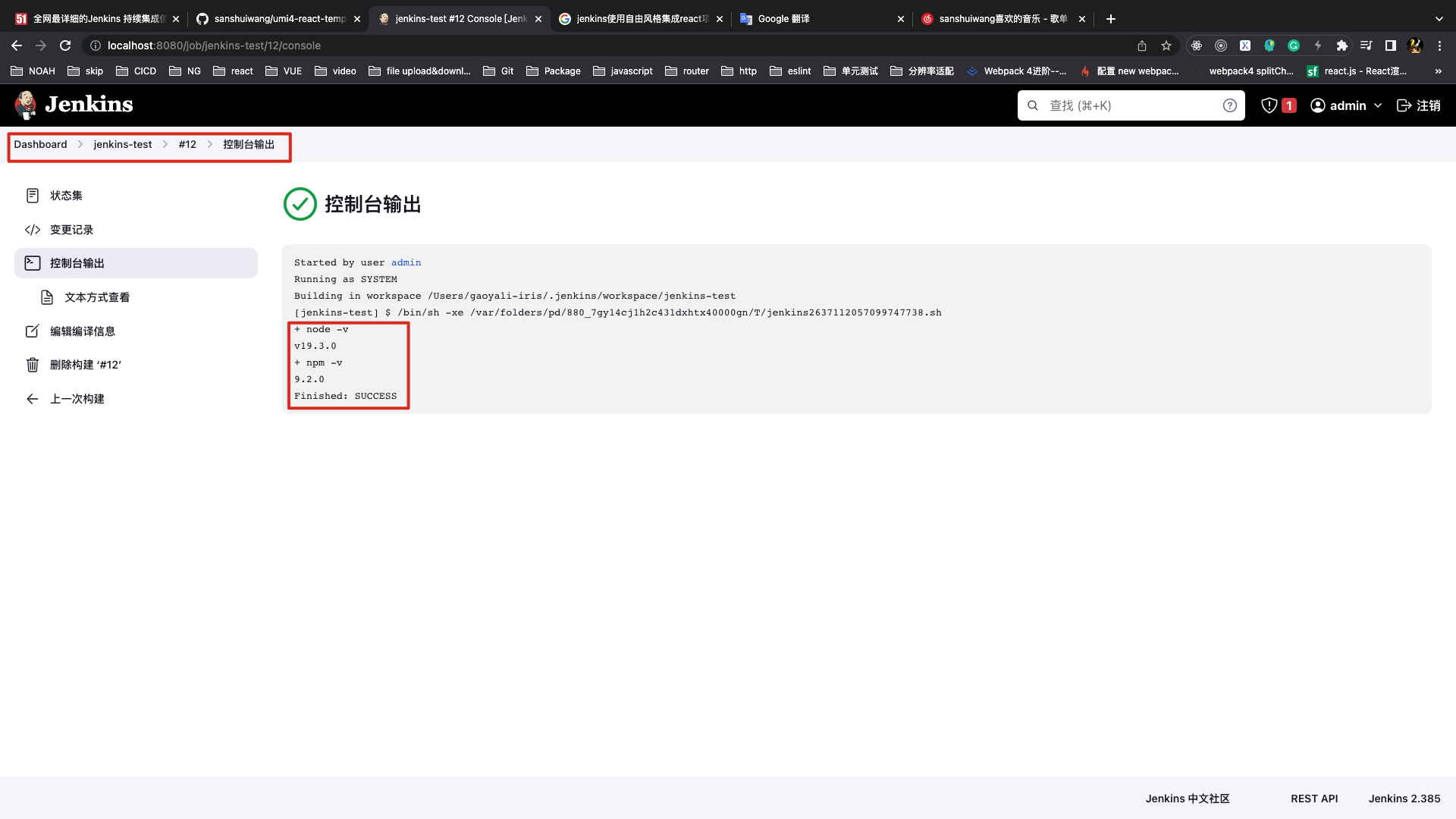Open the 状态集 (Build History) panel
Image resolution: width=1456 pixels, height=819 pixels.
(65, 195)
